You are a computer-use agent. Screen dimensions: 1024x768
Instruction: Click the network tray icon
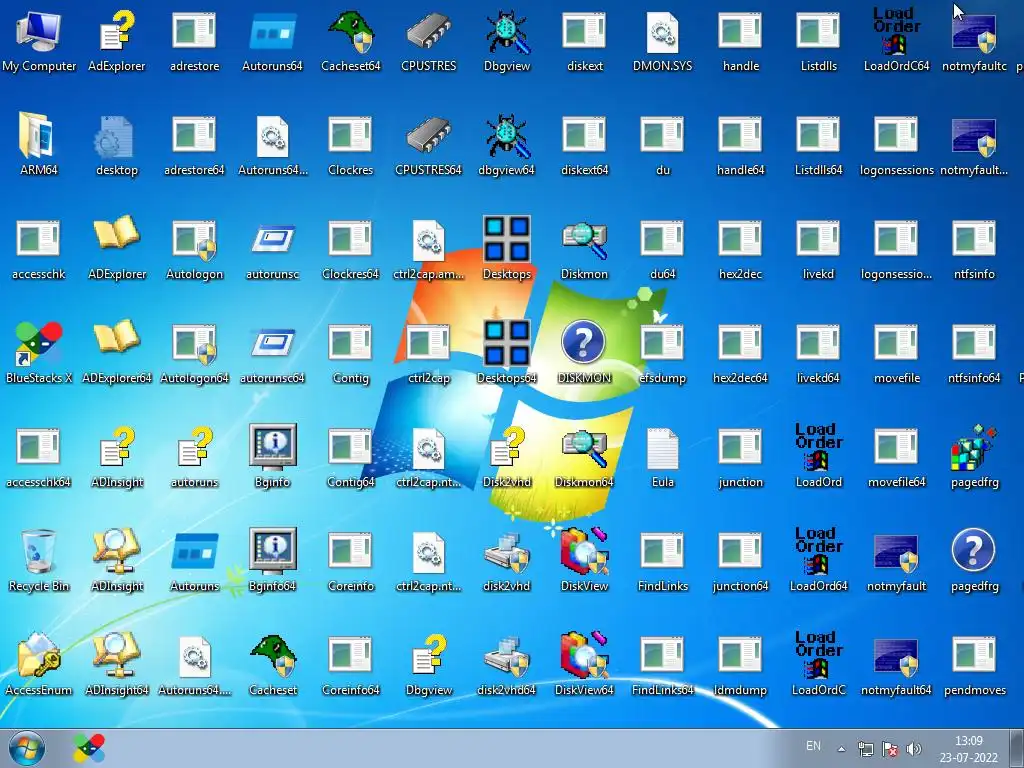[x=866, y=749]
